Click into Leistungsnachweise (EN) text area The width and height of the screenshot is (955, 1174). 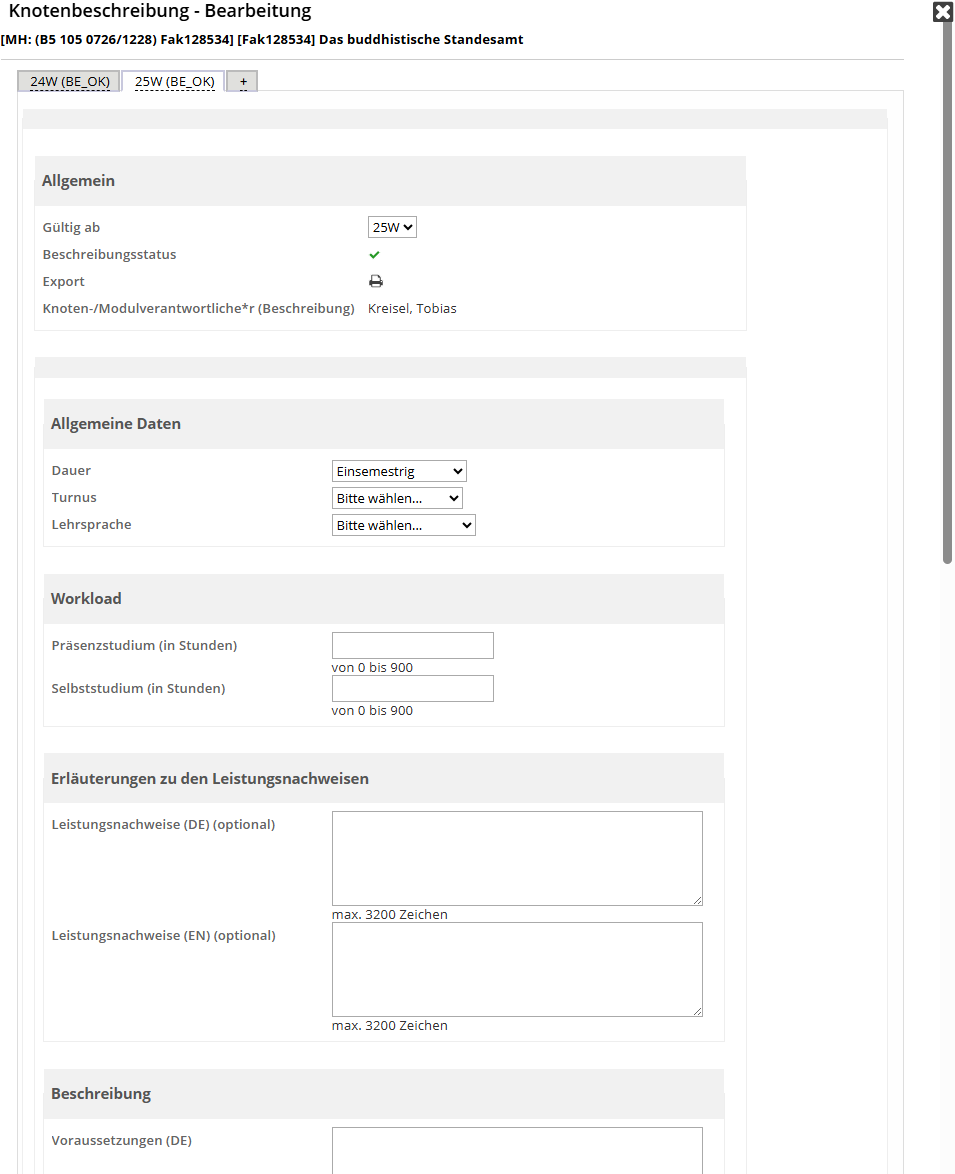click(x=516, y=969)
